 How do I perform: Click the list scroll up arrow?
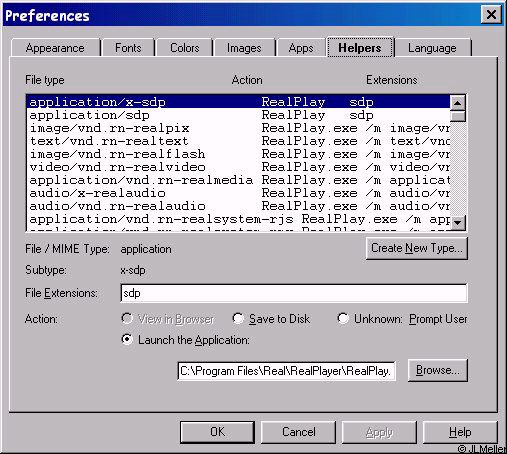458,103
